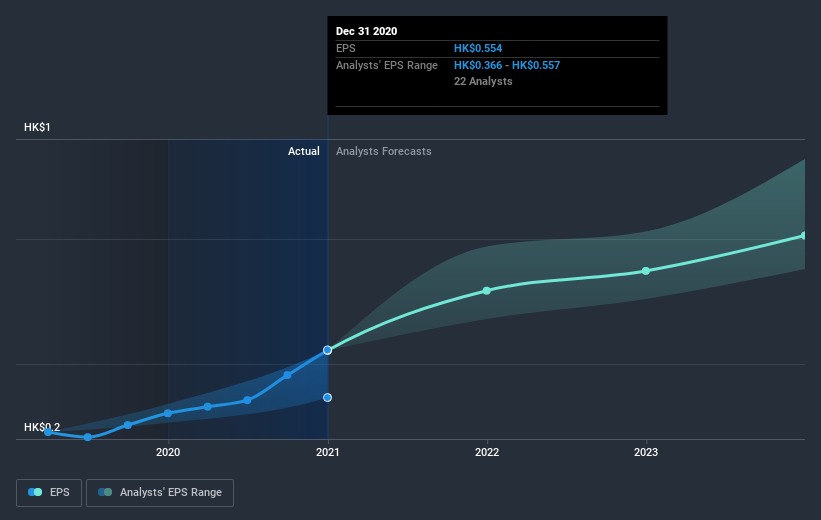Click the lowest EPS data point in mid-2019
This screenshot has height=520, width=821.
(x=87, y=437)
